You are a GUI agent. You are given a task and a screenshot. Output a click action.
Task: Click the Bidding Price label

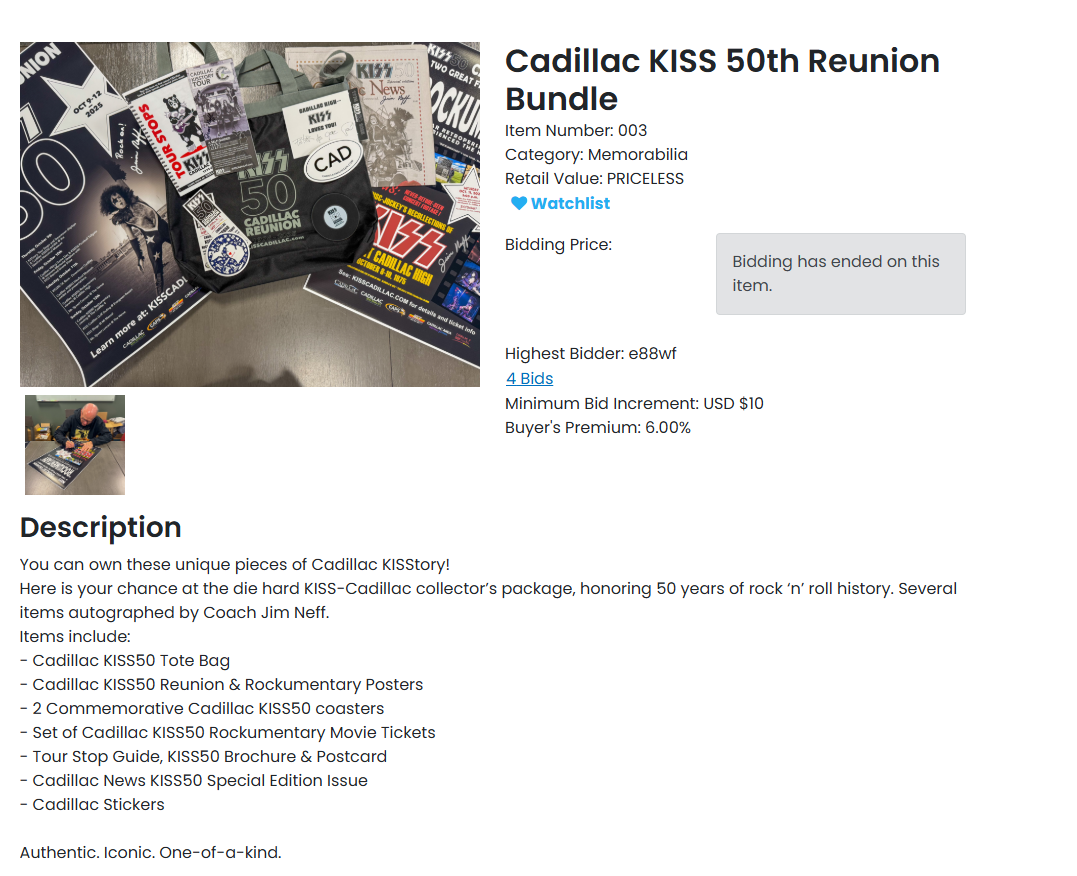tap(558, 245)
